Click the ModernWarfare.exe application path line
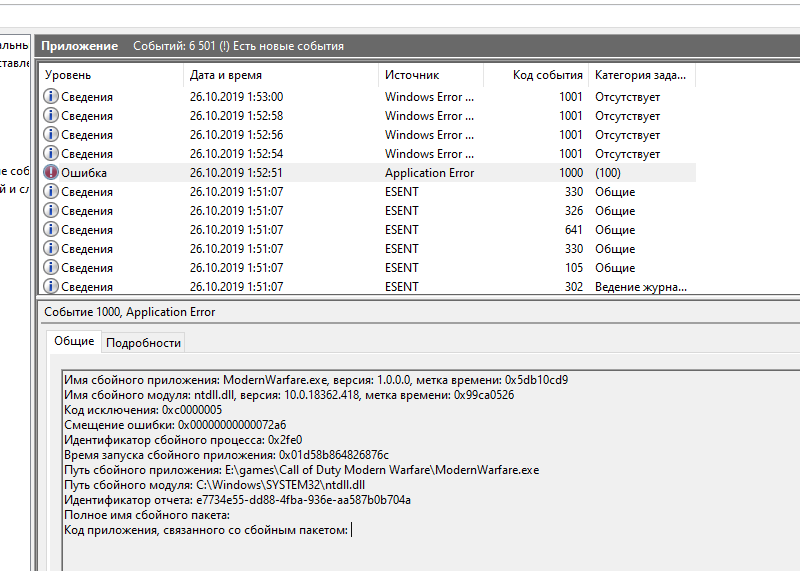The image size is (800, 571). pos(301,470)
